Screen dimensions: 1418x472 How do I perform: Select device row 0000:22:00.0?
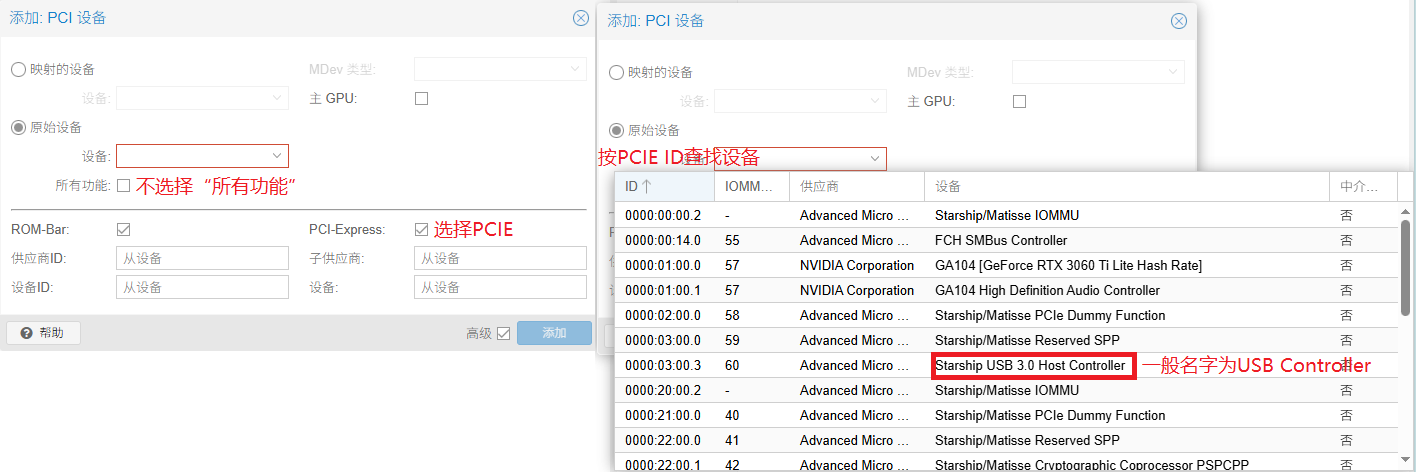point(1006,440)
